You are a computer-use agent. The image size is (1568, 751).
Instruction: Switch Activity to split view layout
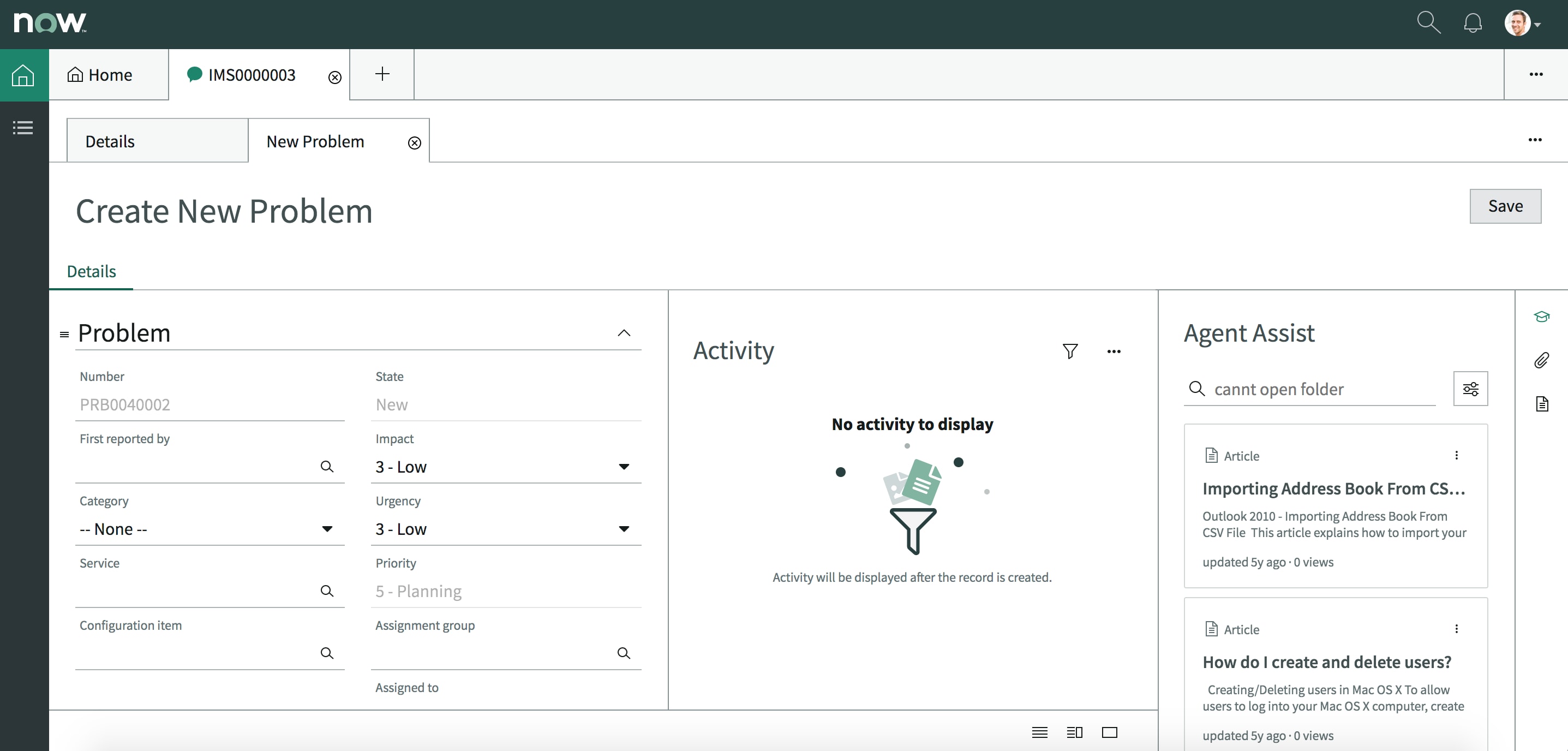[x=1074, y=733]
